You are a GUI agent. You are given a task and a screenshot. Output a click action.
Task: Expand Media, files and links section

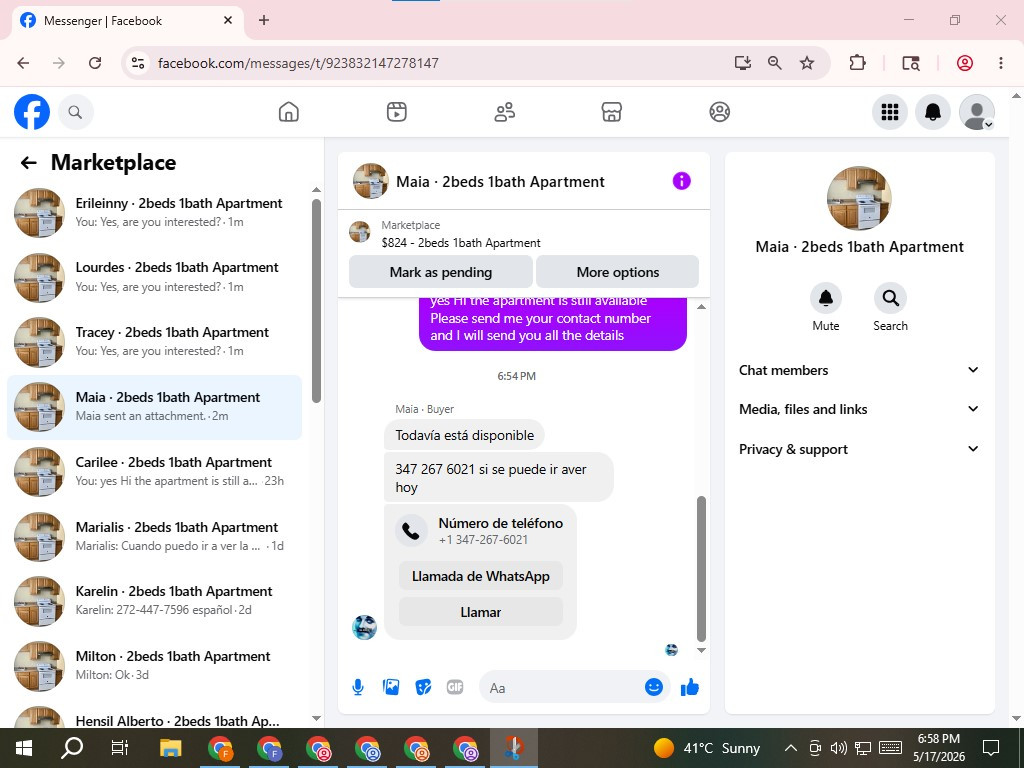[x=859, y=409]
